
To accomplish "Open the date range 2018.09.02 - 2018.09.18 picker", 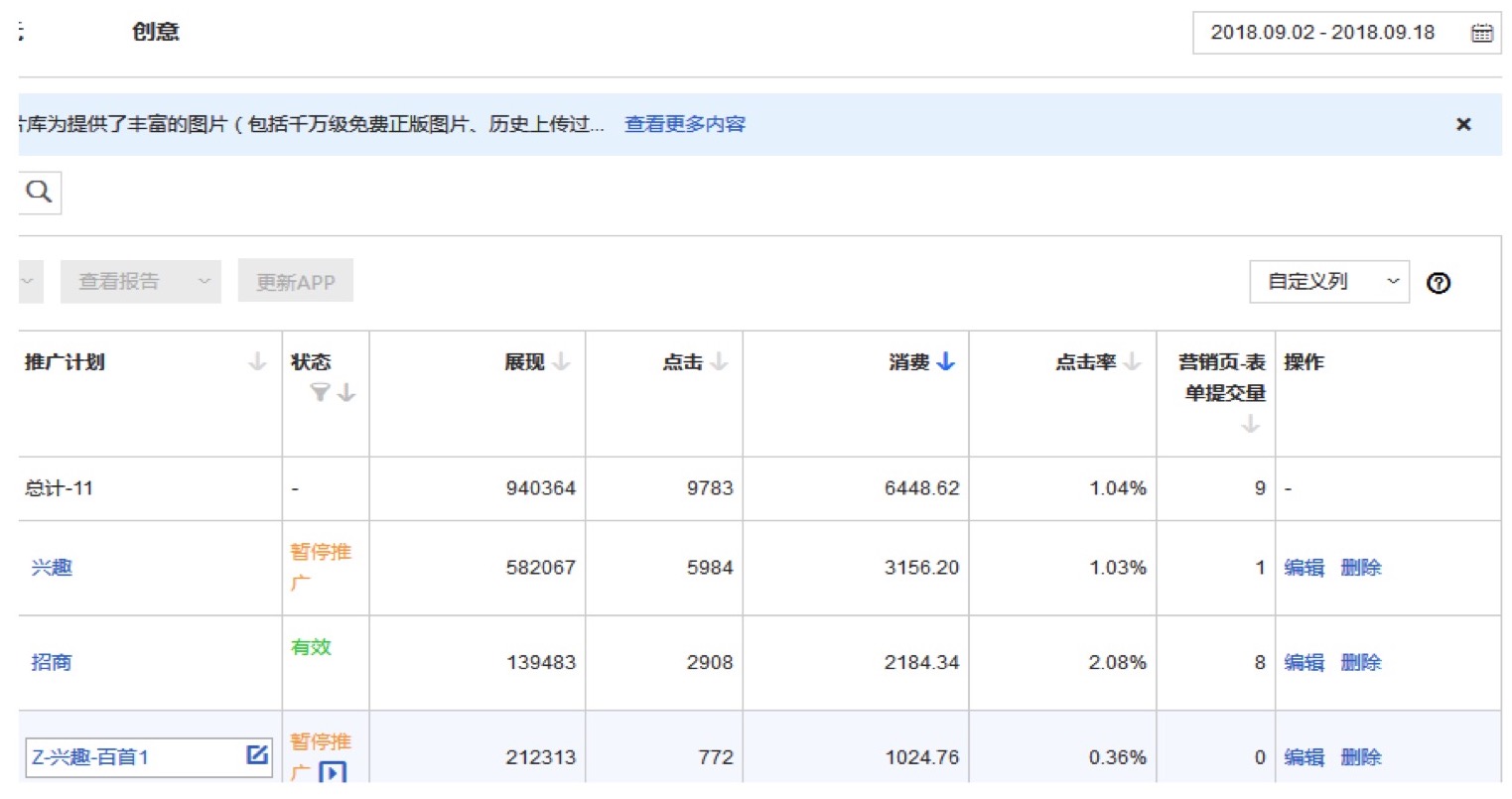I will 1322,33.
